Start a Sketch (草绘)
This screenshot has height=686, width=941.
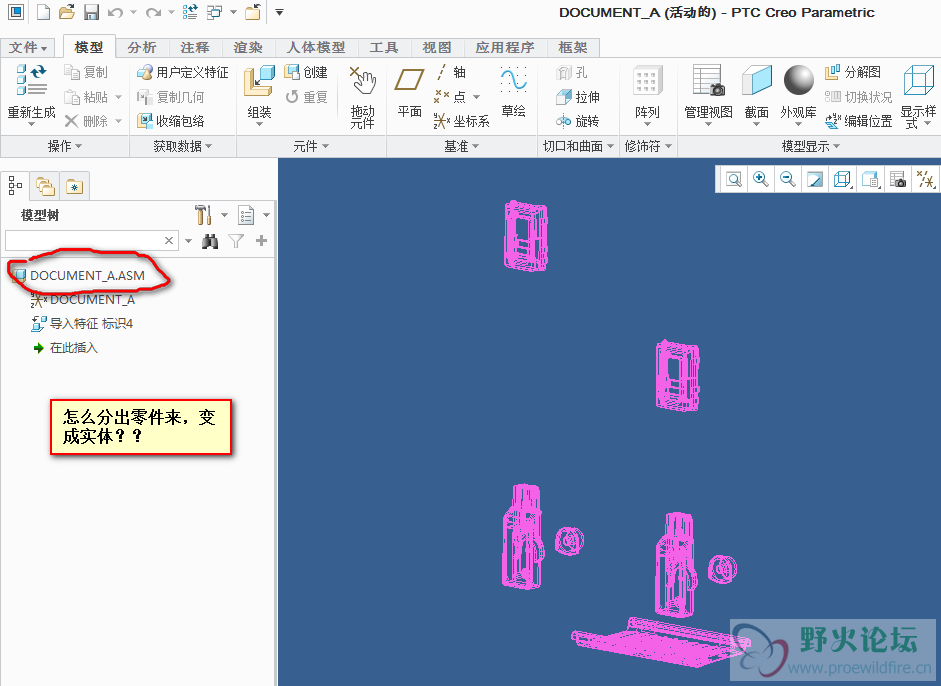tap(513, 93)
